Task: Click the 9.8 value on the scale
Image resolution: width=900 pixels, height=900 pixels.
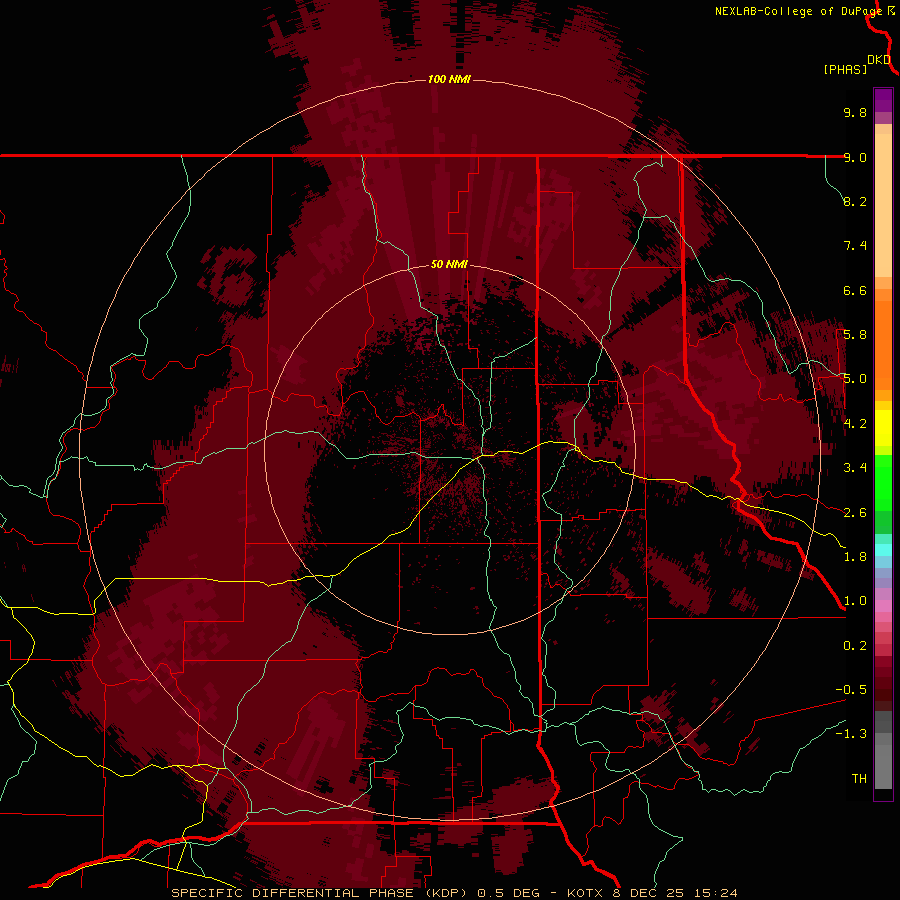Action: 855,112
